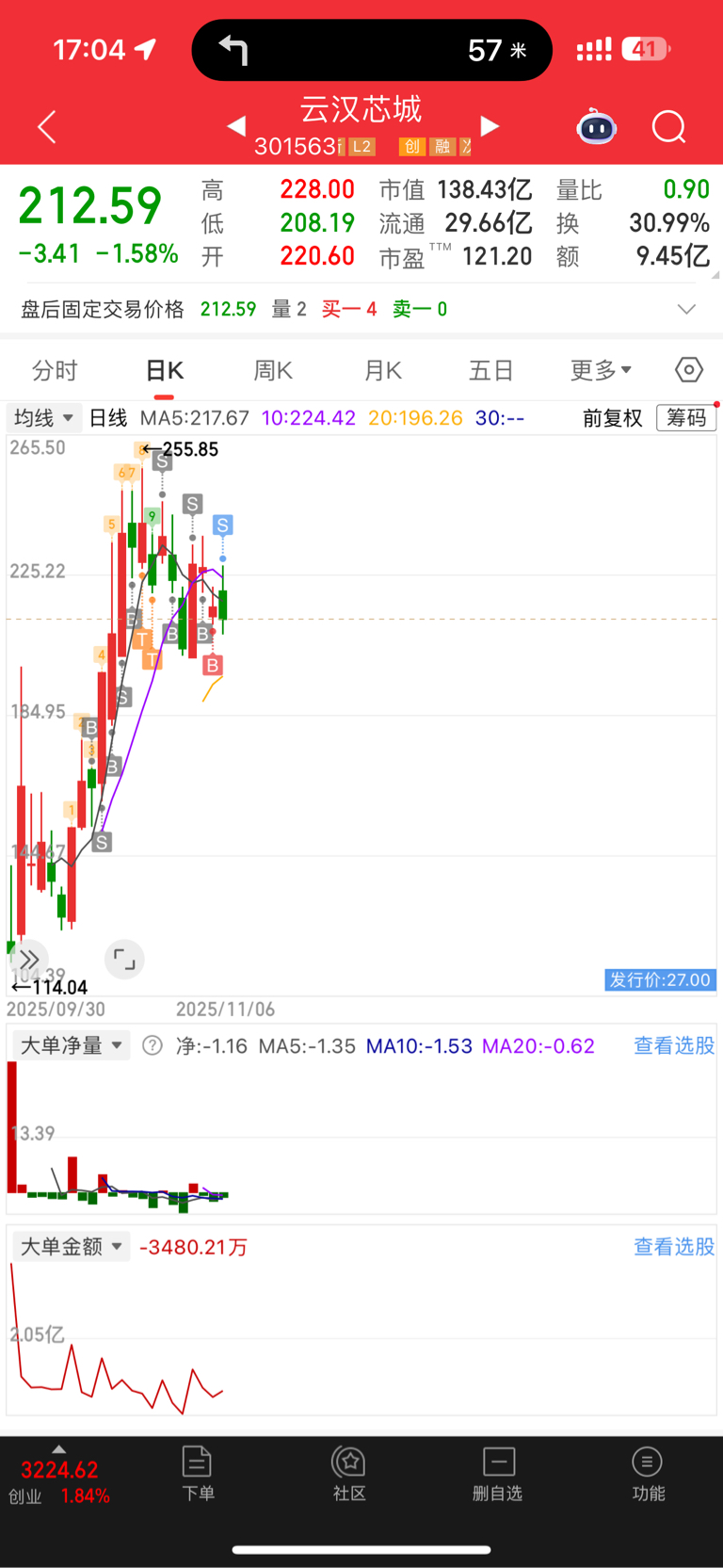The height and width of the screenshot is (1568, 723).
Task: Go back with the top-left arrow
Action: (x=47, y=127)
